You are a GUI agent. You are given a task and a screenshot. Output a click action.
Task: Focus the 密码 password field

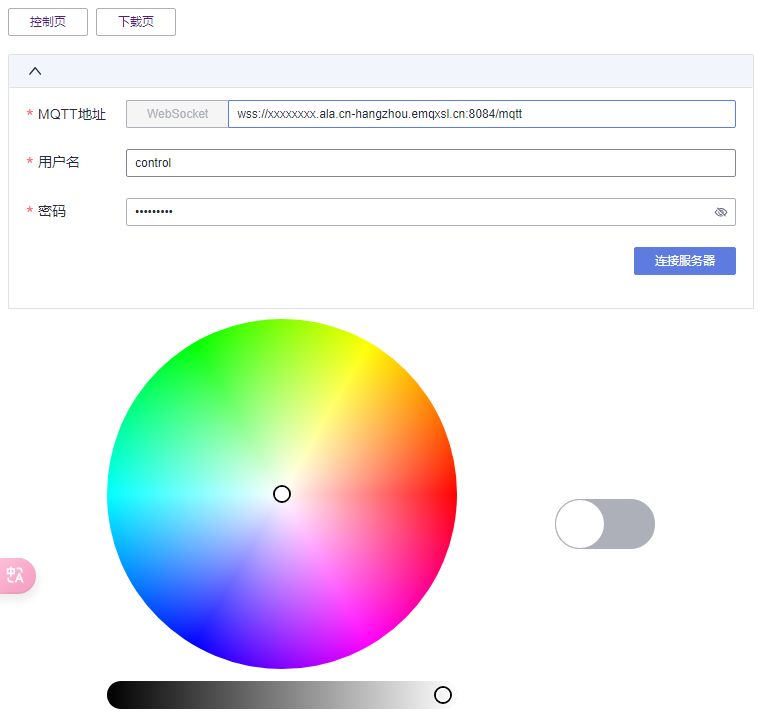click(x=431, y=212)
